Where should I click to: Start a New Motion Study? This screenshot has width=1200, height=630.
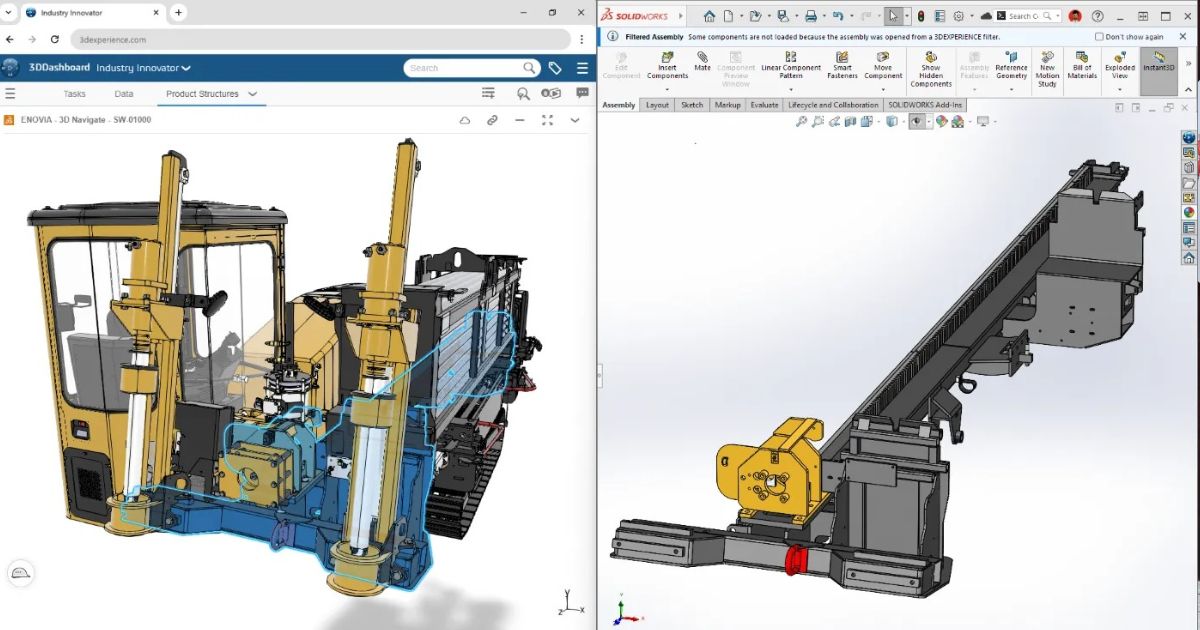point(1047,70)
